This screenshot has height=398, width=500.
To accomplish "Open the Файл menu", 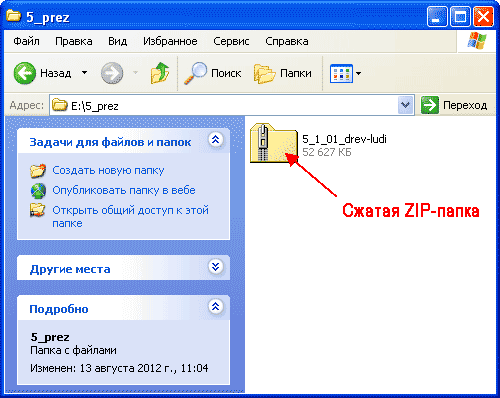I will click(x=26, y=41).
